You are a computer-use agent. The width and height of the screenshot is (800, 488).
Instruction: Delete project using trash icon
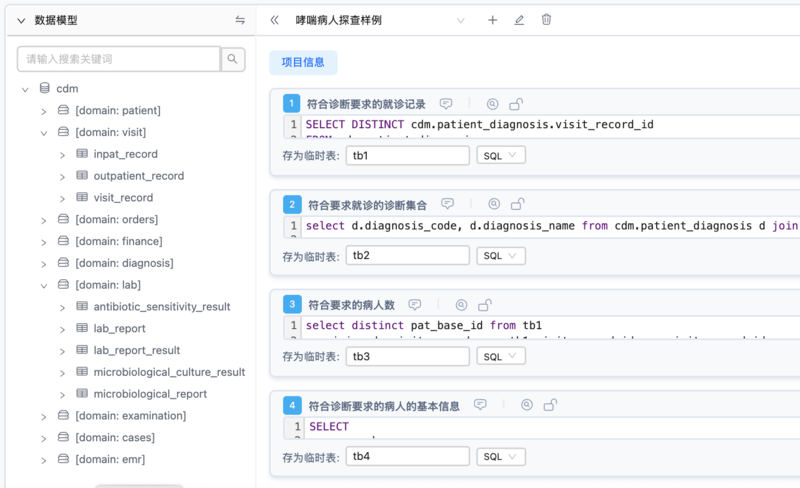[x=546, y=20]
